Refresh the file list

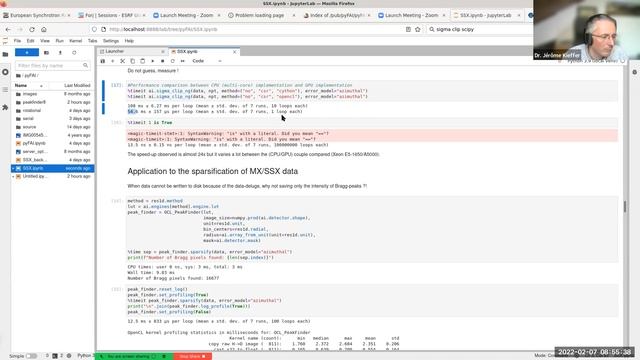74,53
